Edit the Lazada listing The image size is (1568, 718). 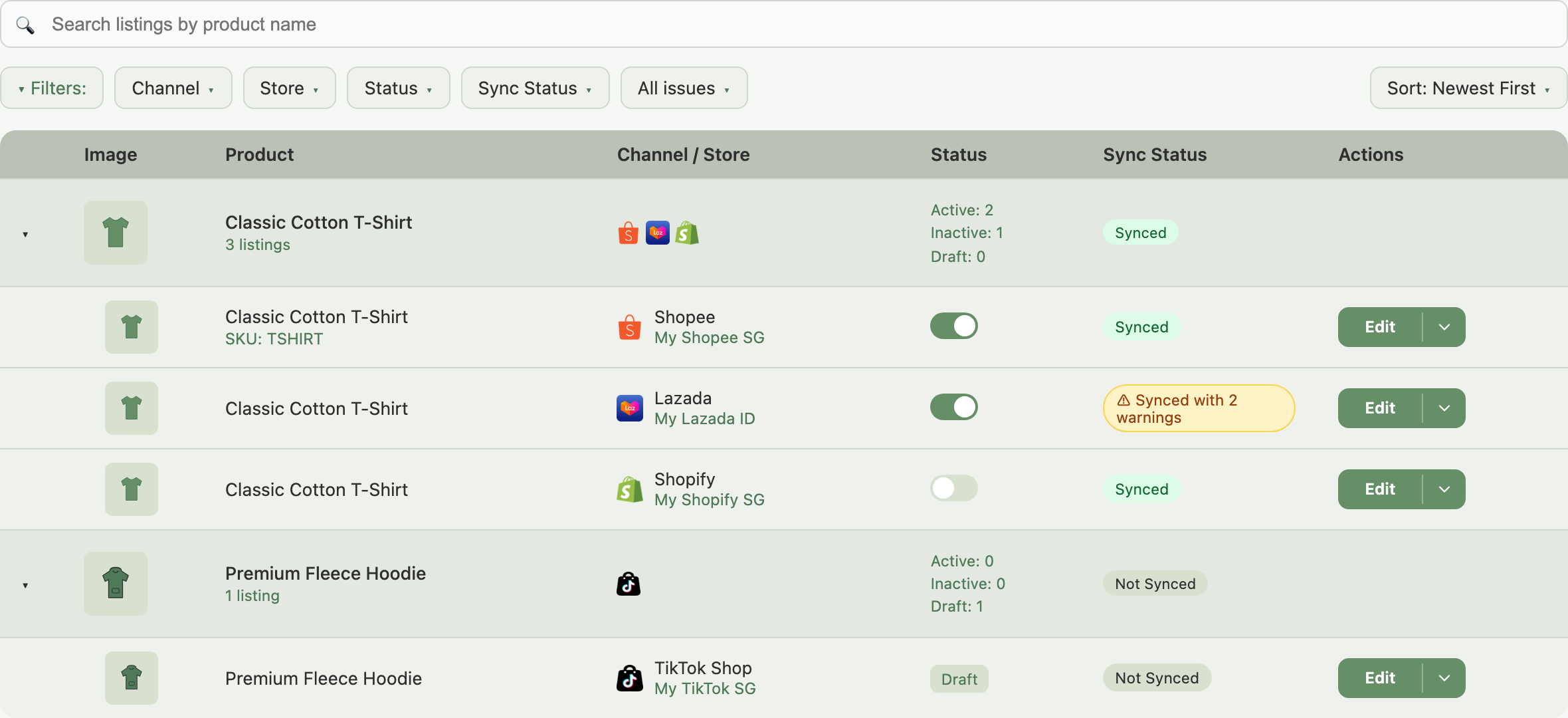point(1380,408)
